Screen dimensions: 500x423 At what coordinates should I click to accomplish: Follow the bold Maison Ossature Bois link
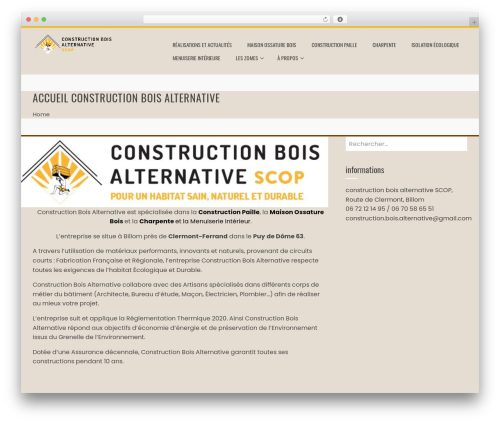pyautogui.click(x=217, y=217)
